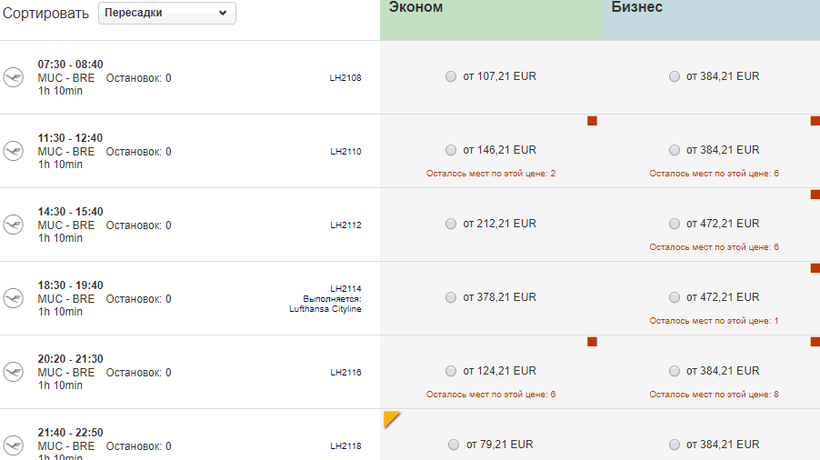Open the Пересадки sort dropdown

tap(168, 13)
